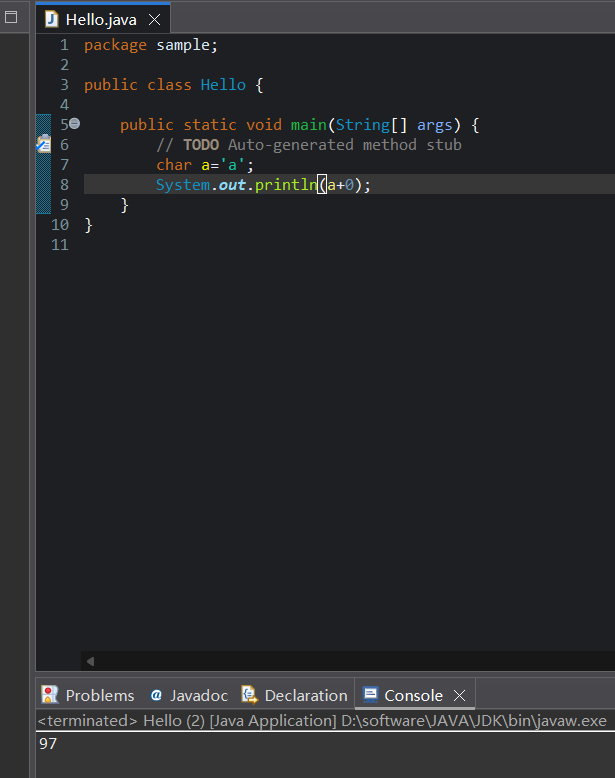Close the Hello.java editor tab
Viewport: 615px width, 778px height.
[x=154, y=20]
